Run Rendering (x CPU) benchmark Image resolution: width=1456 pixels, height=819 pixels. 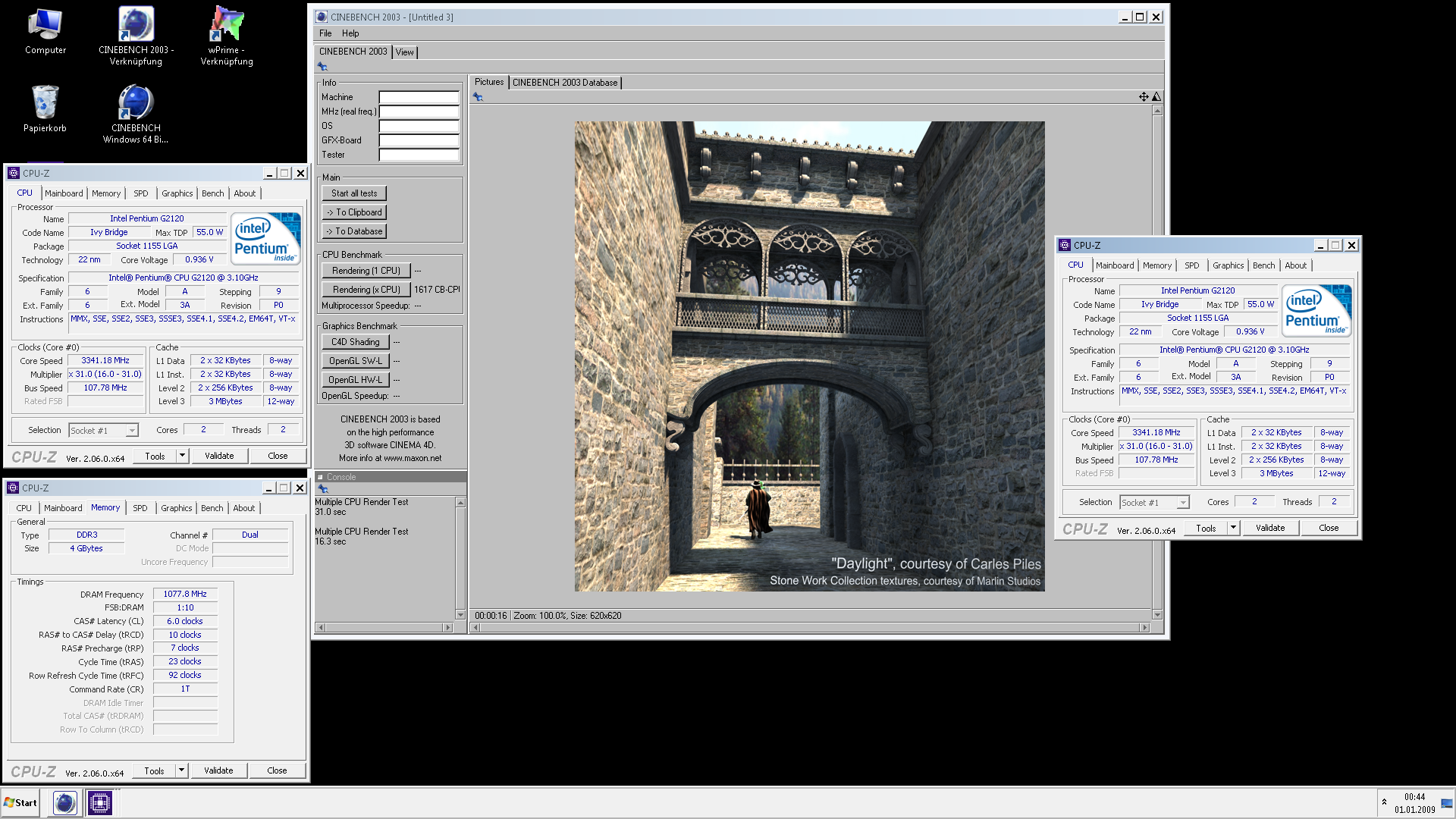[366, 290]
